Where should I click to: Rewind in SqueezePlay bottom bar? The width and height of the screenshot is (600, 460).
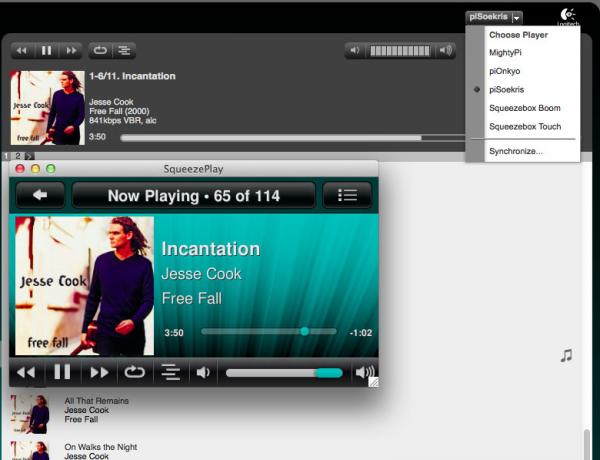tap(26, 372)
